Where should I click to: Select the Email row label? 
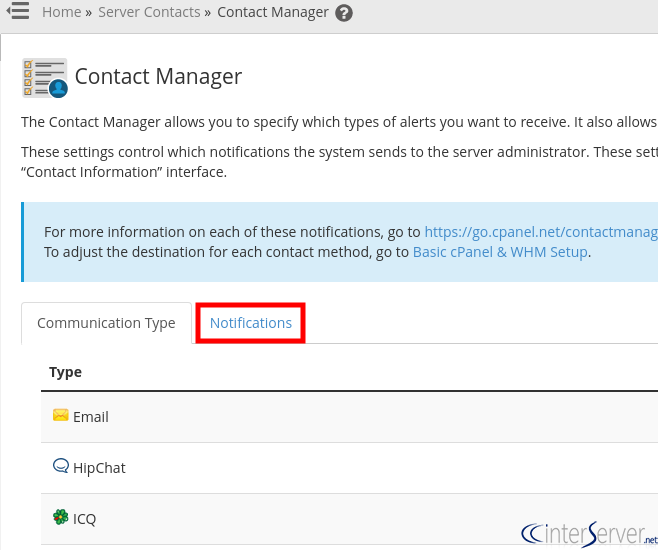coord(91,417)
